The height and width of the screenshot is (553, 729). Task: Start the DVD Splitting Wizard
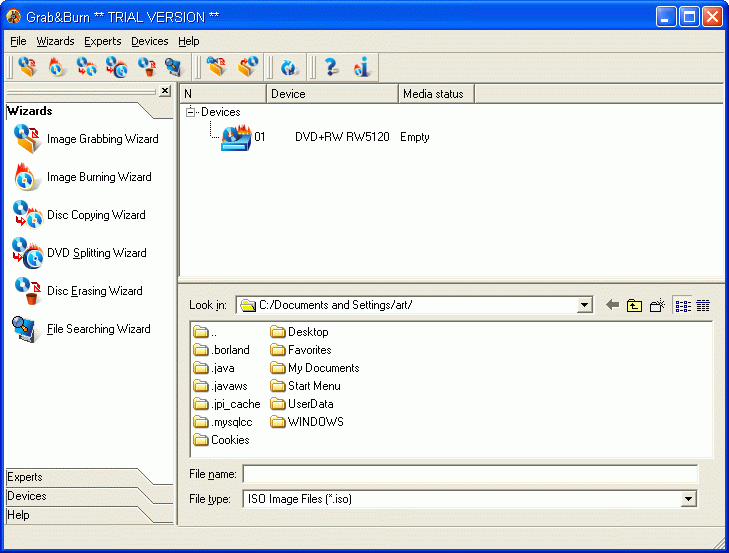pyautogui.click(x=80, y=253)
